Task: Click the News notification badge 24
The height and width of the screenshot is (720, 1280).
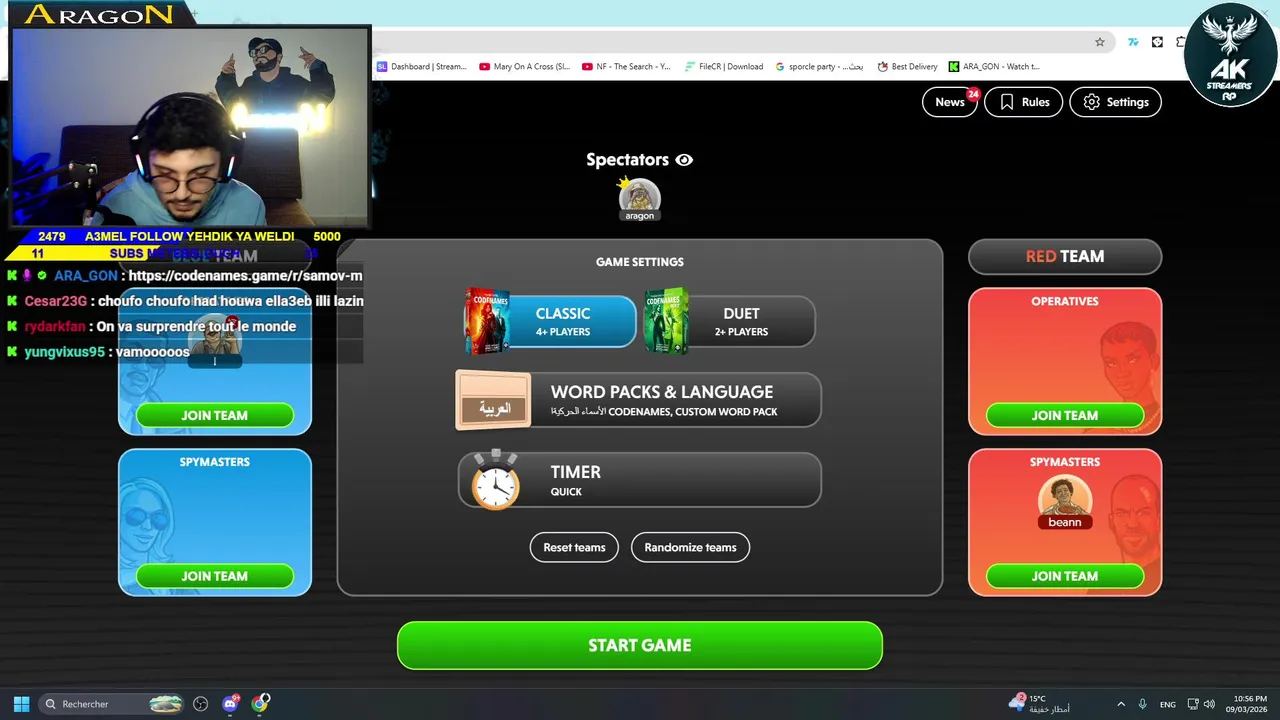Action: [972, 94]
